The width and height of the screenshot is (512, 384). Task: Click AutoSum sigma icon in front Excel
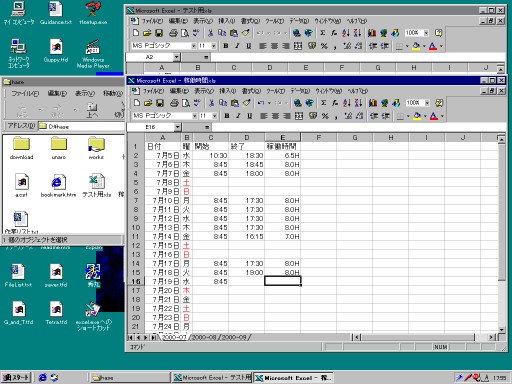[x=323, y=103]
